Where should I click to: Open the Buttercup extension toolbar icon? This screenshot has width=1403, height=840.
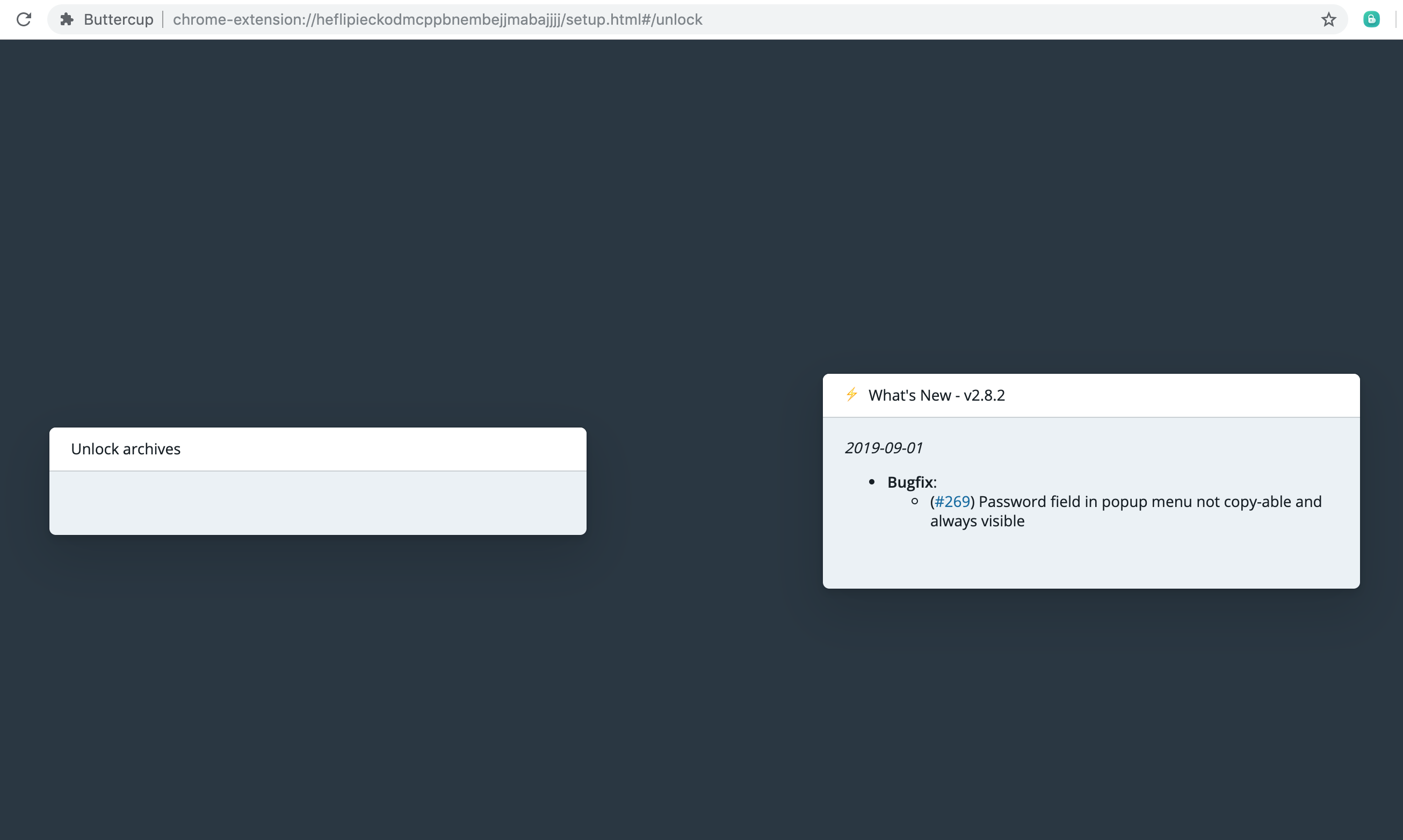point(1371,19)
